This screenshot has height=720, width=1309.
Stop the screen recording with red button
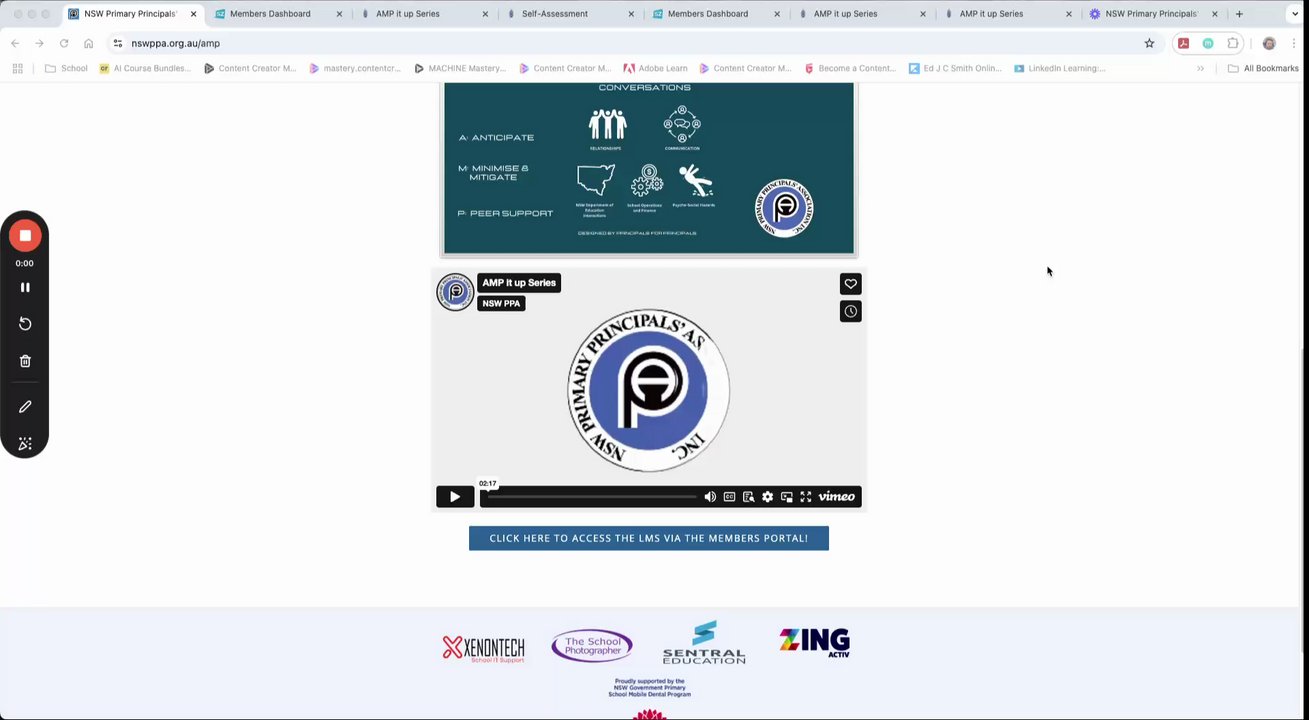click(x=25, y=236)
